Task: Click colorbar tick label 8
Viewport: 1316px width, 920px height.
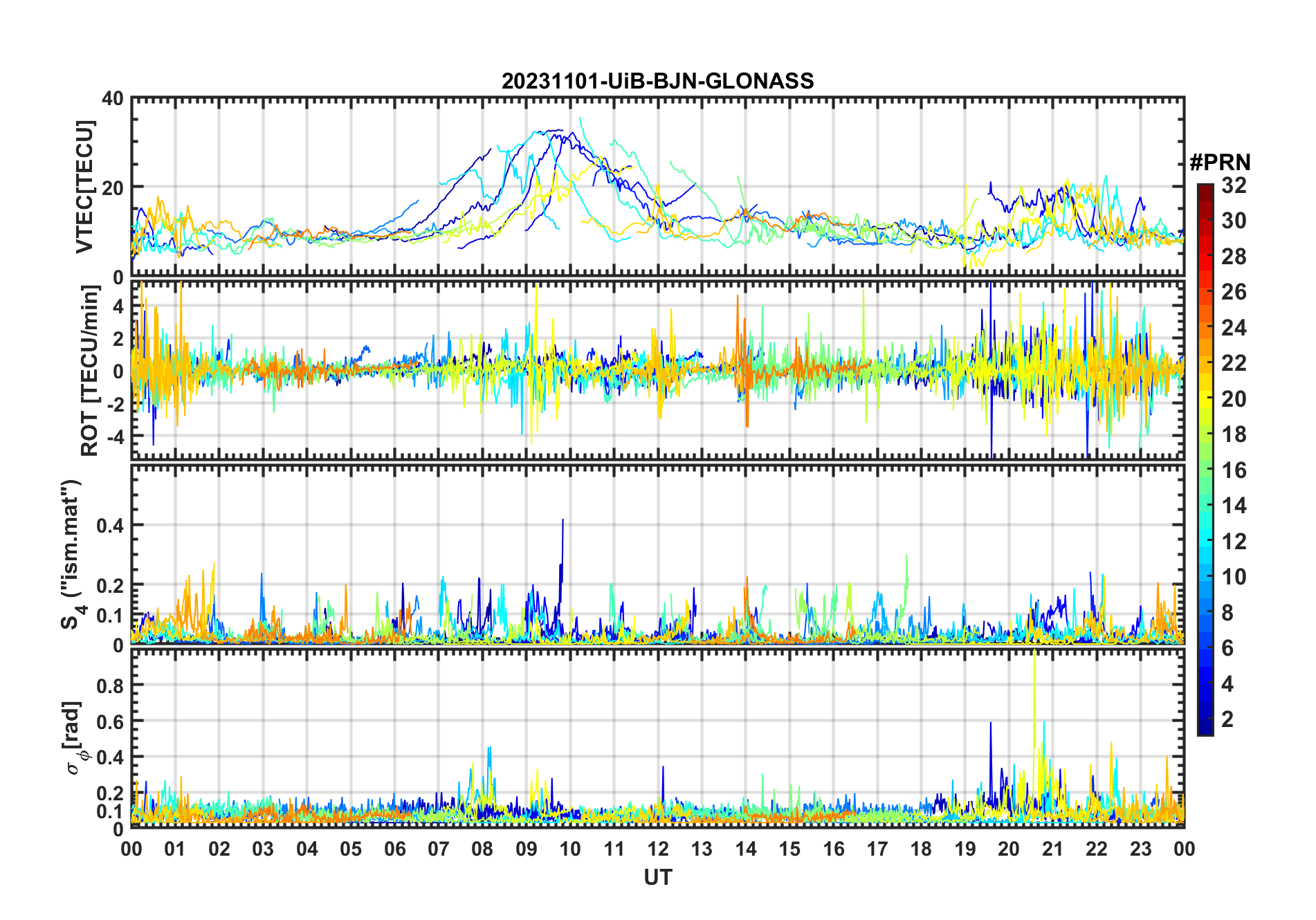Action: click(1227, 613)
